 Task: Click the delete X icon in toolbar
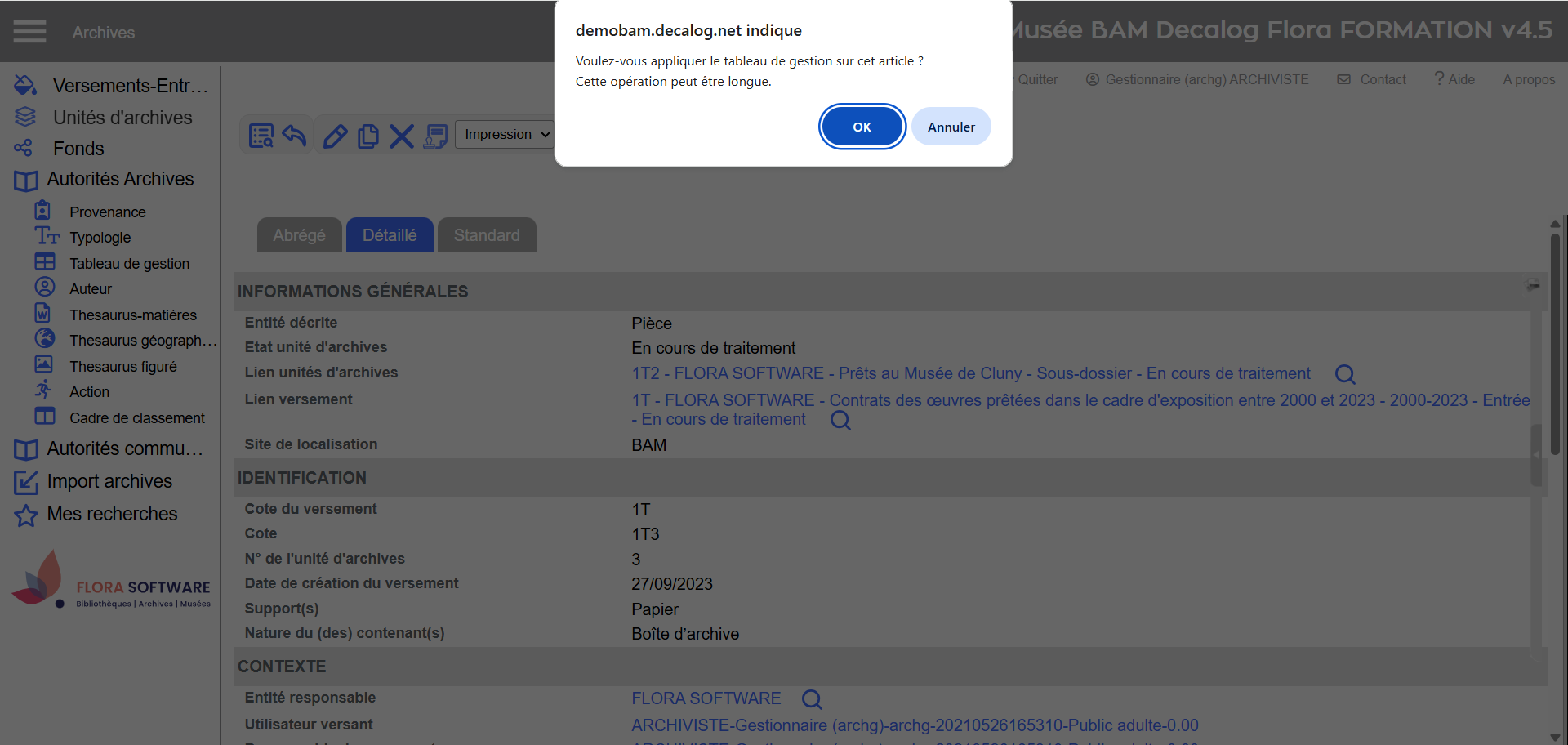coord(401,136)
